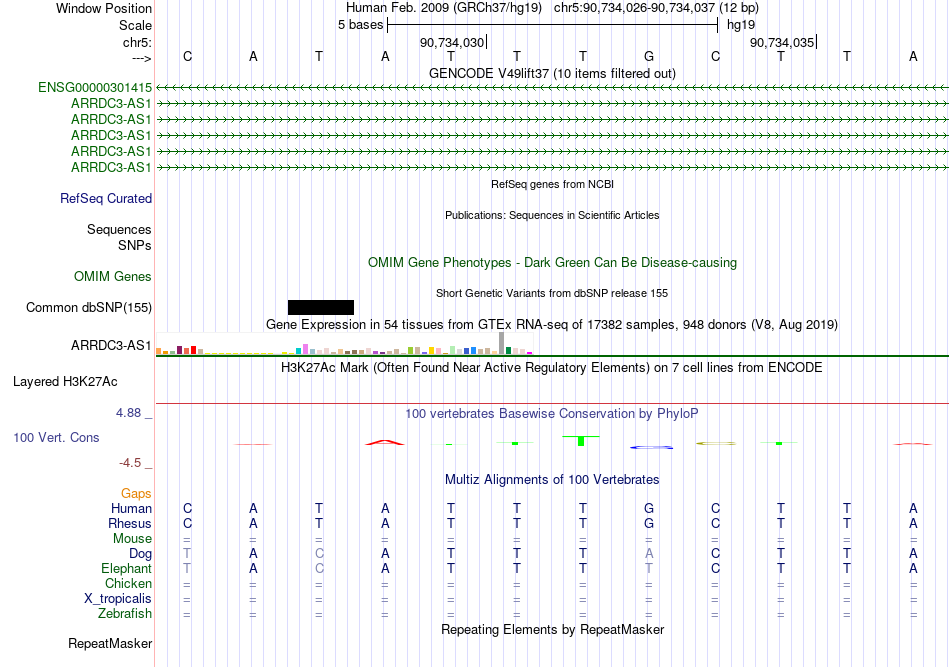Image resolution: width=950 pixels, height=667 pixels.
Task: Click 'RefSeq genes from NCBI' title
Action: (x=552, y=184)
